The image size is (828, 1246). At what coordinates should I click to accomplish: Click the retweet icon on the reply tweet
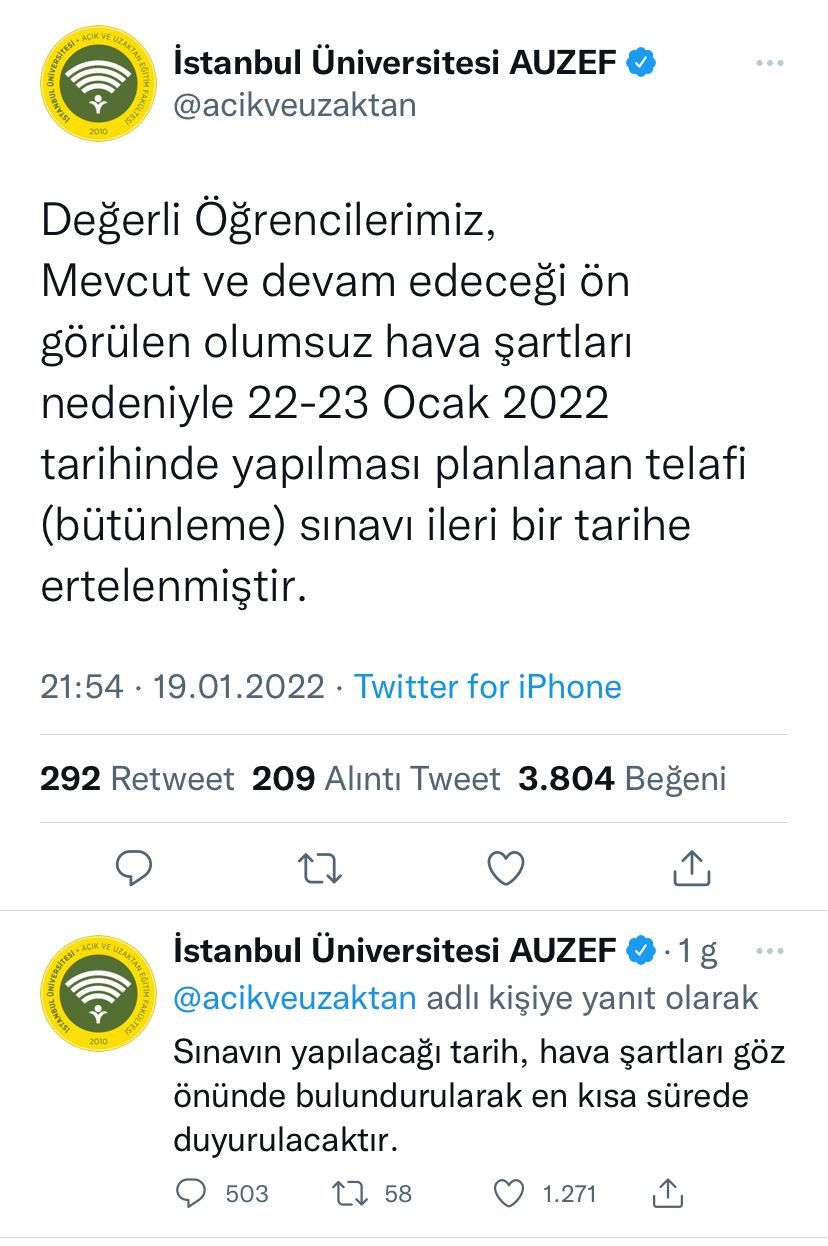click(x=349, y=1193)
